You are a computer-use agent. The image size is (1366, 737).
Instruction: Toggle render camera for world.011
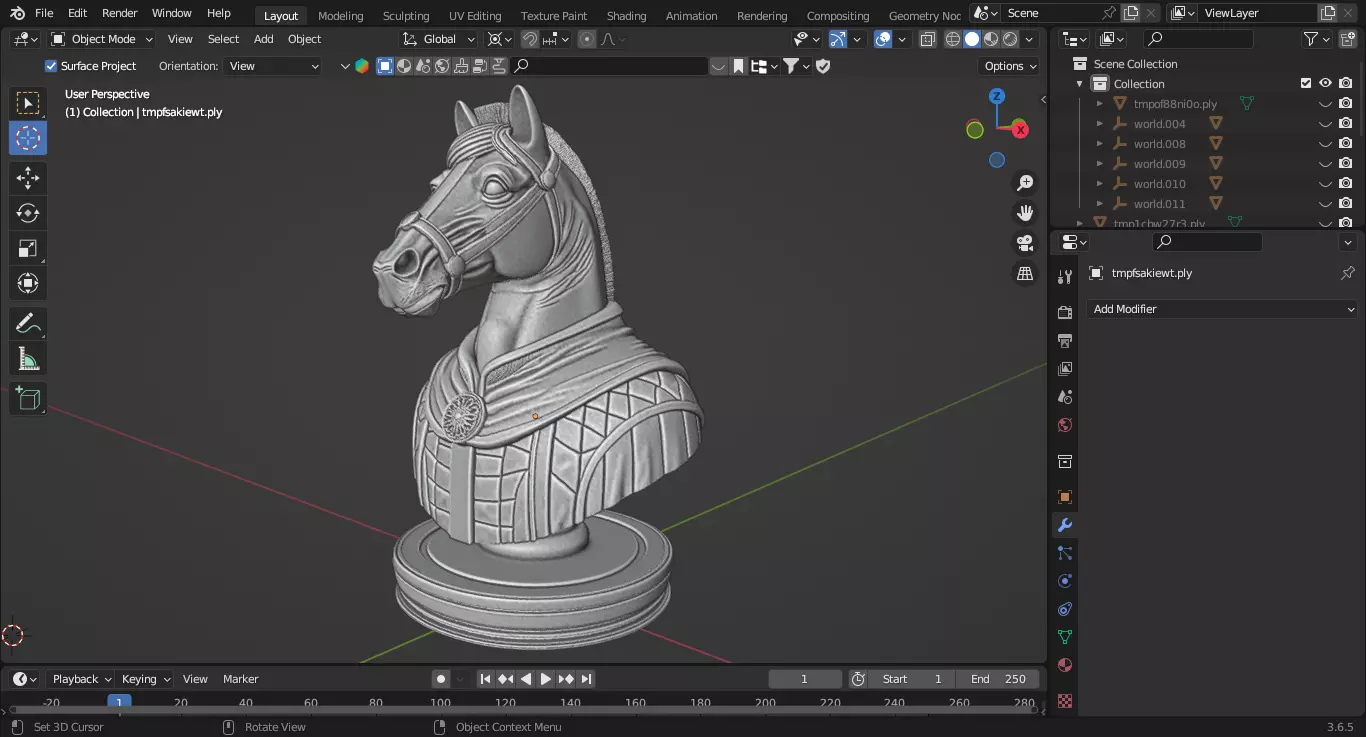pos(1346,204)
